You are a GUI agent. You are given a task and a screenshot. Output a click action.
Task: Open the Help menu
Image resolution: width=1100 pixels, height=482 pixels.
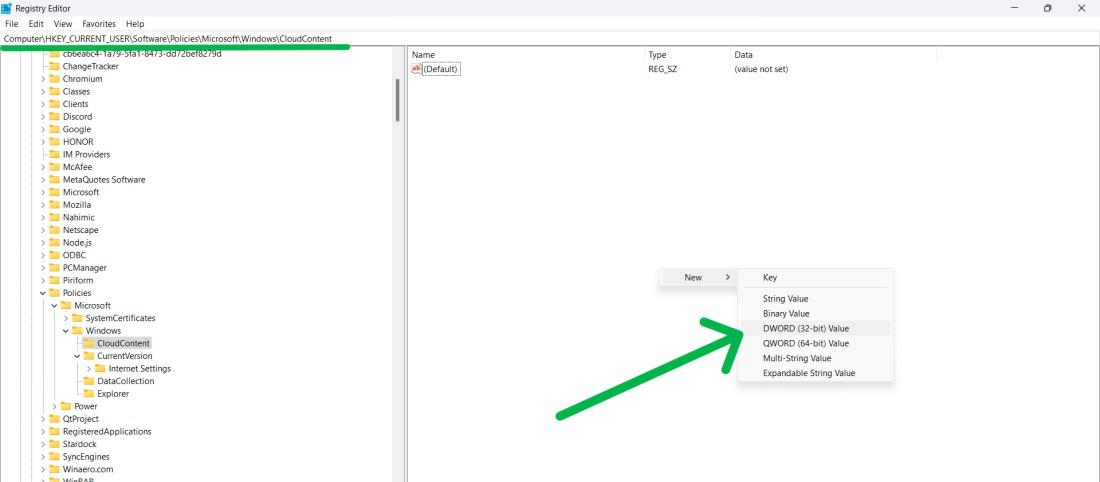(135, 24)
